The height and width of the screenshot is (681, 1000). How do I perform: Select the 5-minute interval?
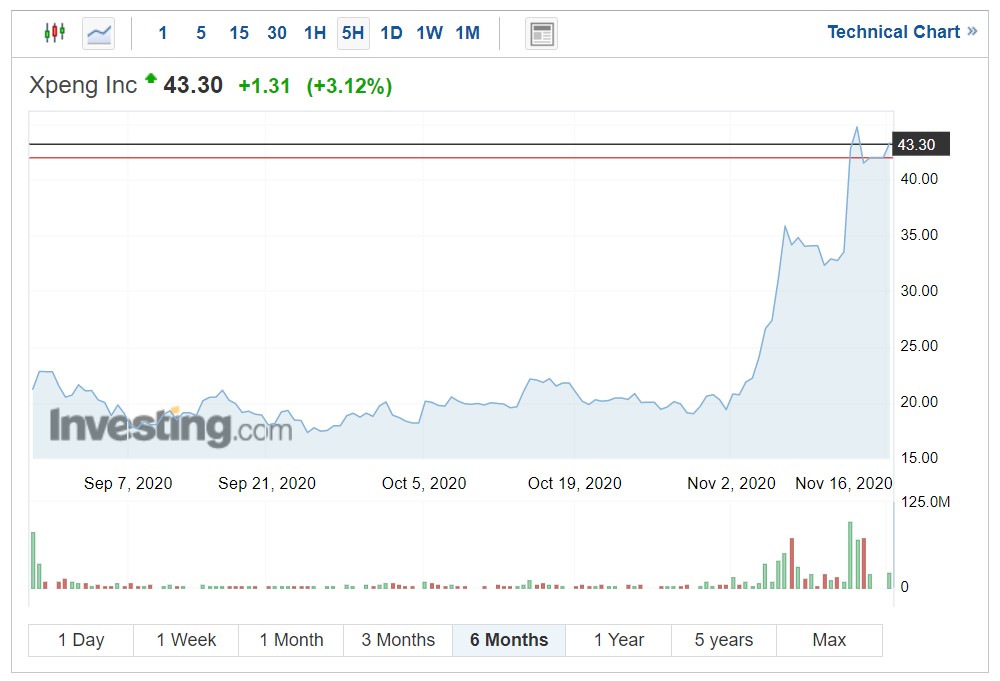click(200, 32)
